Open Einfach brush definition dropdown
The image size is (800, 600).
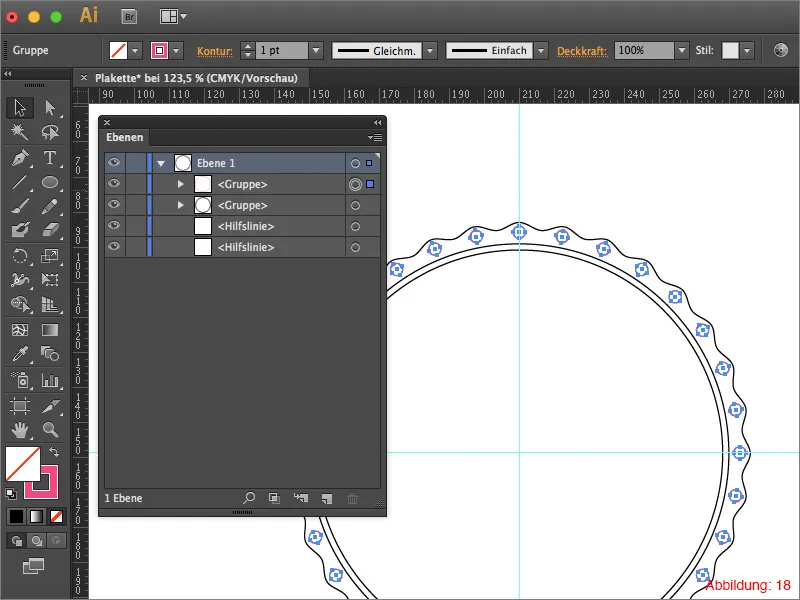click(x=541, y=51)
